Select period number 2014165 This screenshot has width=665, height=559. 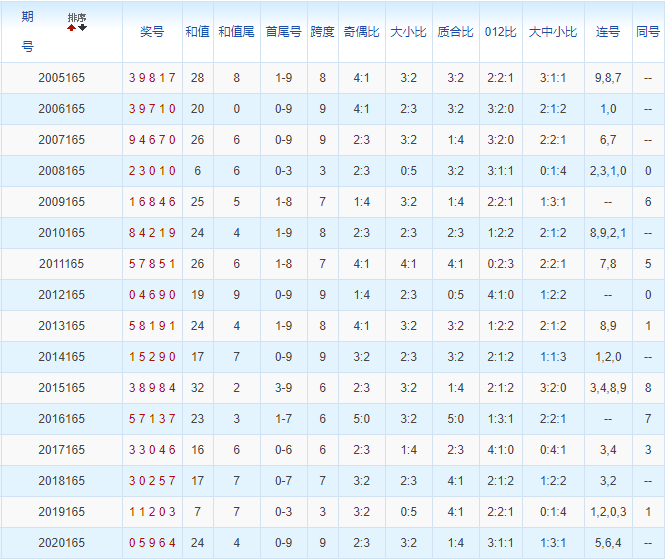[61, 356]
